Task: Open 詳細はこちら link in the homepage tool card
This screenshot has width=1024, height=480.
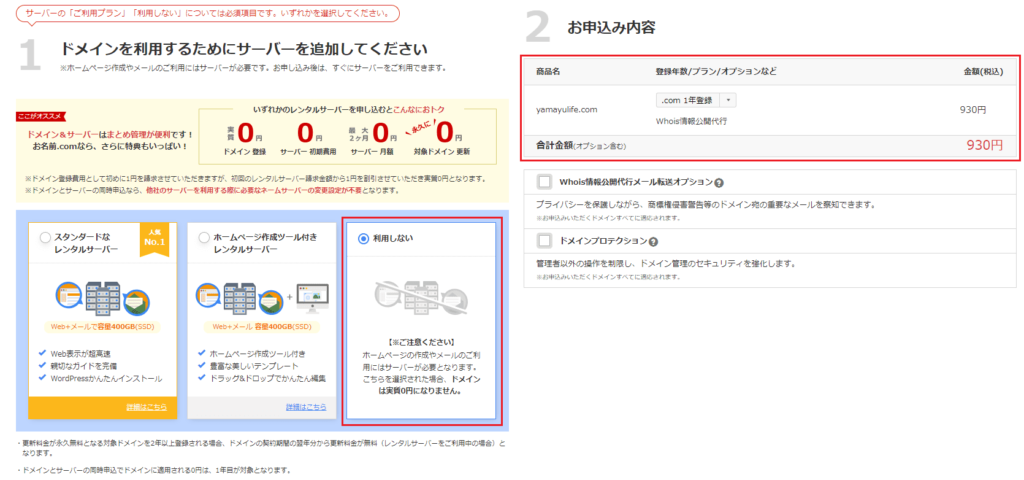Action: (x=305, y=407)
